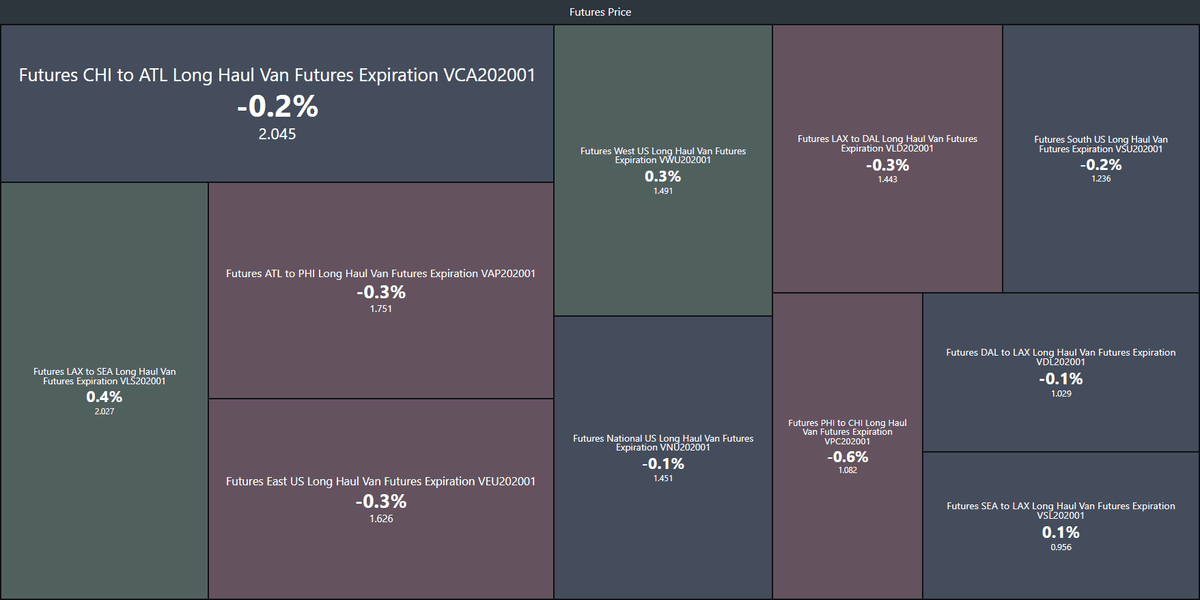This screenshot has height=600, width=1200.
Task: Click the Futures Price panel title
Action: pos(600,12)
